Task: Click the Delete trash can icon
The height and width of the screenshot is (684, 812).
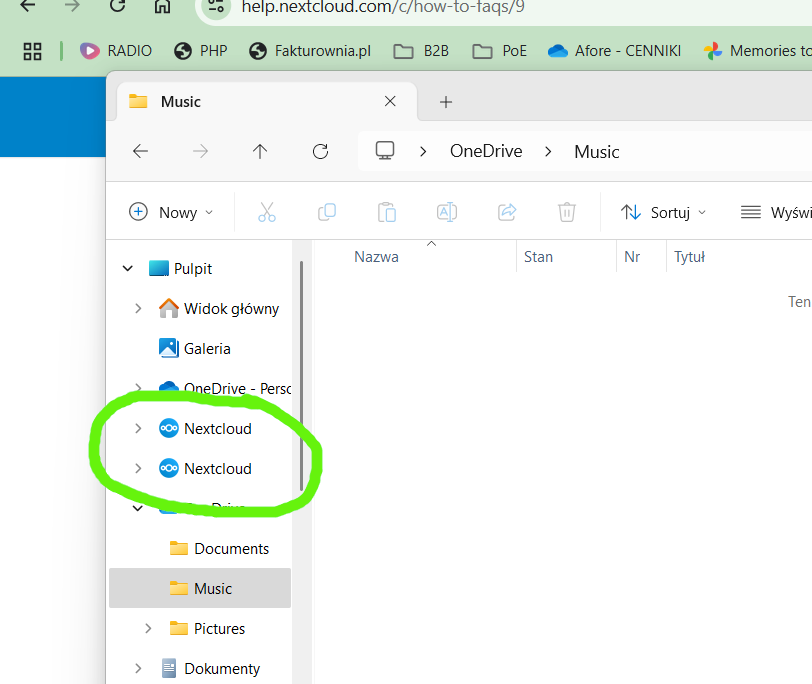Action: click(x=566, y=212)
